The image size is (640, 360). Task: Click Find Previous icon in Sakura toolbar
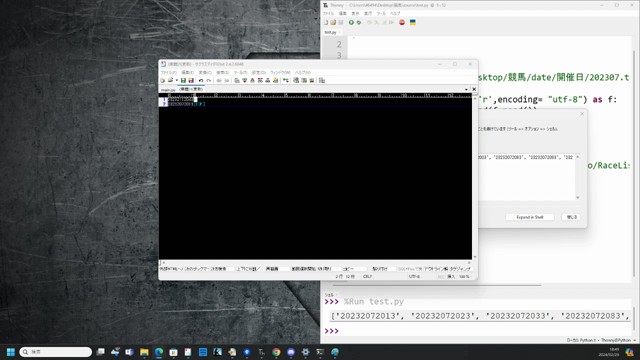coord(252,80)
